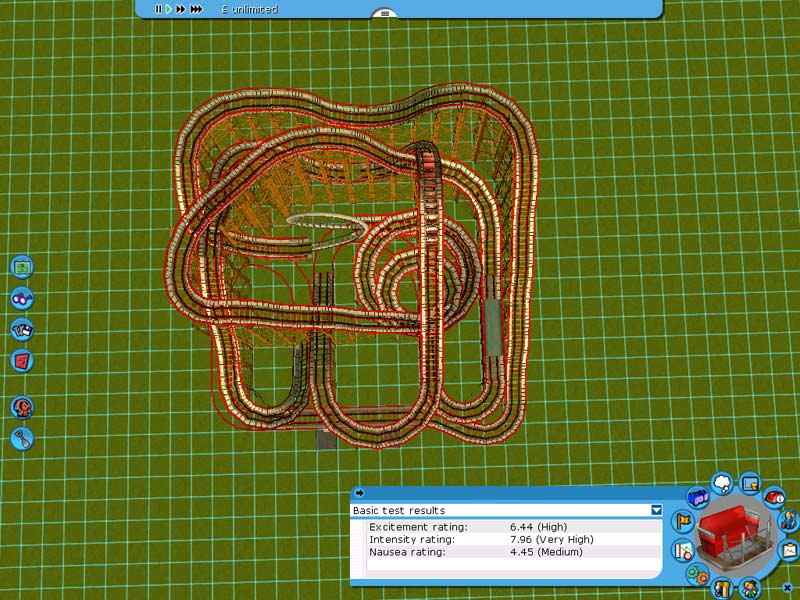Open the red file/load-save menu icon
Viewport: 800px width, 600px height.
[22, 361]
